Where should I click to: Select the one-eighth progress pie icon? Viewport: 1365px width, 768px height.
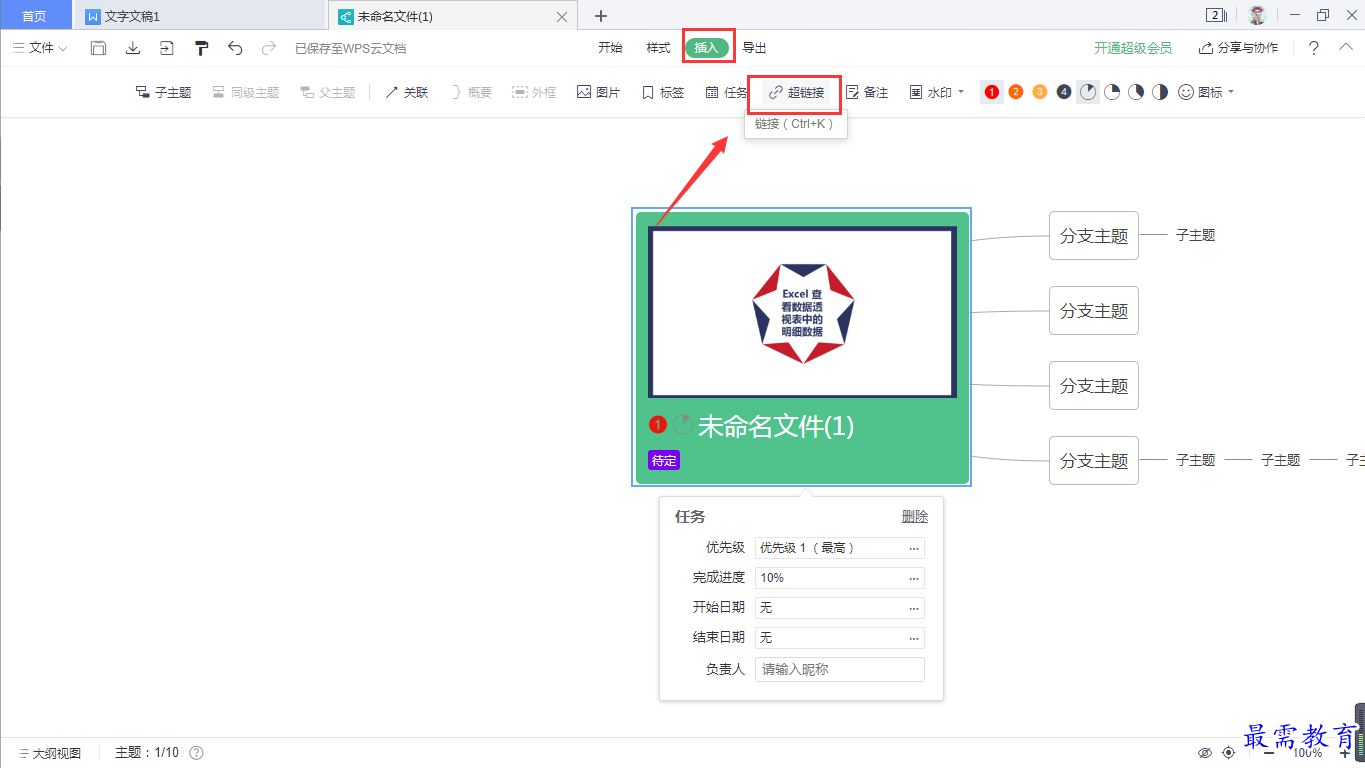[1088, 92]
